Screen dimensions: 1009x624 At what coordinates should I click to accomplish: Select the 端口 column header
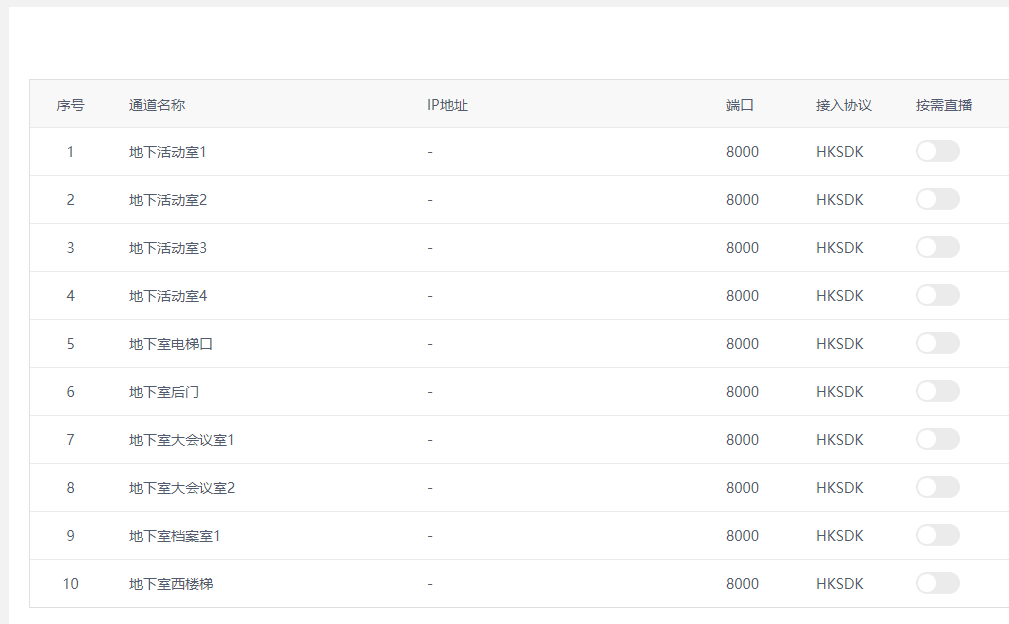740,105
